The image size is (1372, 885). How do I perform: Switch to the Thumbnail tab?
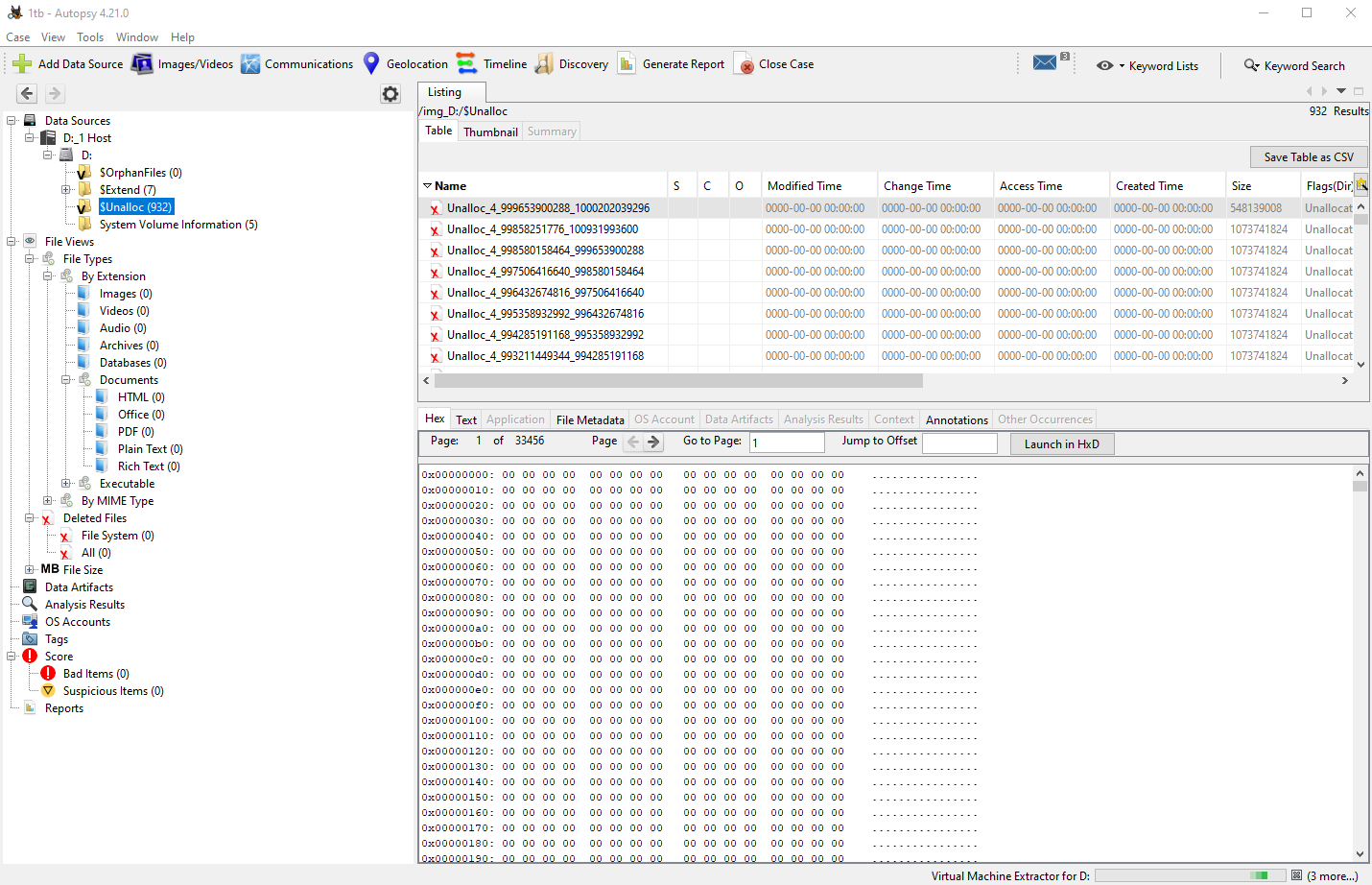490,132
